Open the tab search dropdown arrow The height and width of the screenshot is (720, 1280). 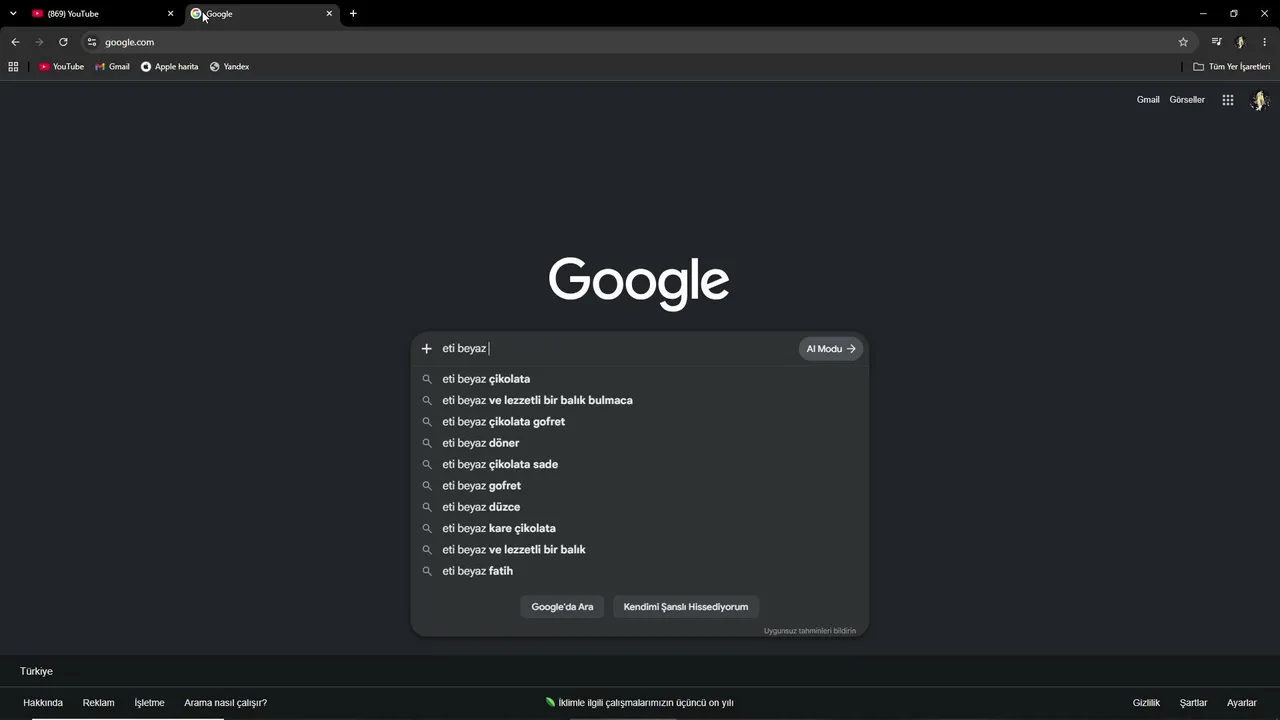tap(13, 14)
